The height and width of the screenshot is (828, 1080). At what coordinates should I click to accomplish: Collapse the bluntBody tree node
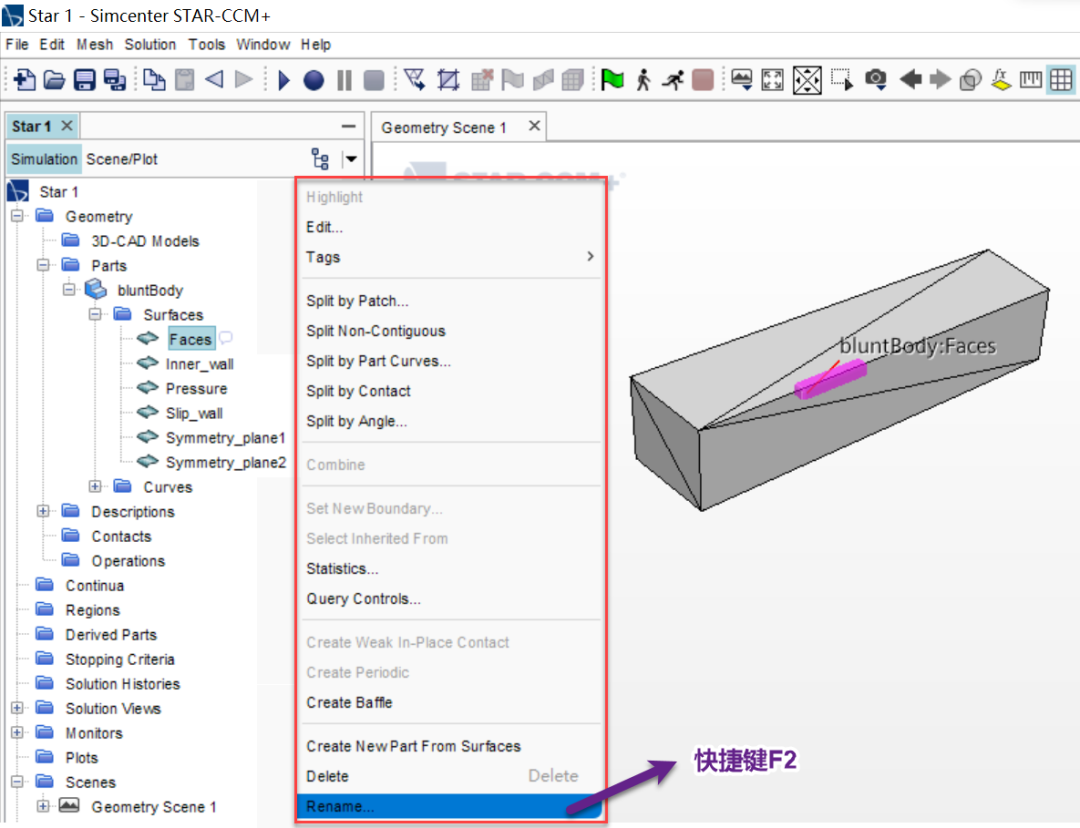69,290
